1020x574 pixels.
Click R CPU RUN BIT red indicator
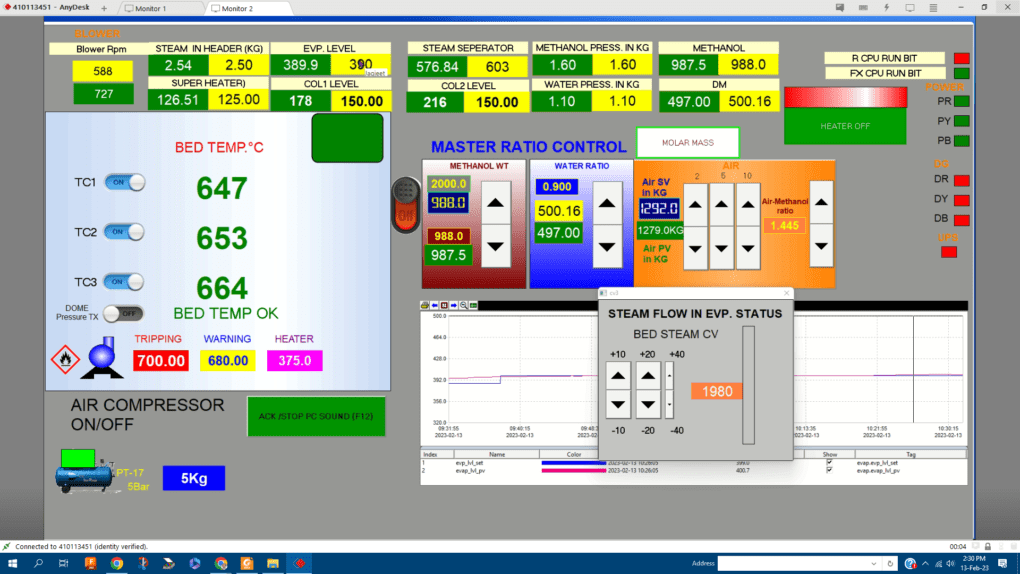961,58
